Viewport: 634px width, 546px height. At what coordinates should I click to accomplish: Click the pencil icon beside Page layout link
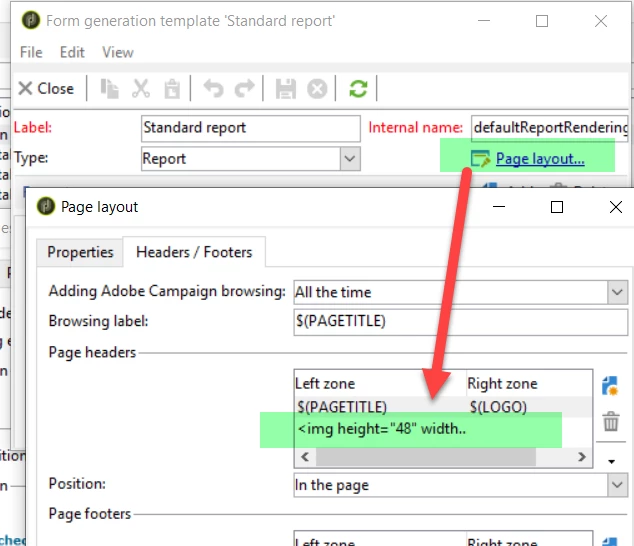[480, 159]
